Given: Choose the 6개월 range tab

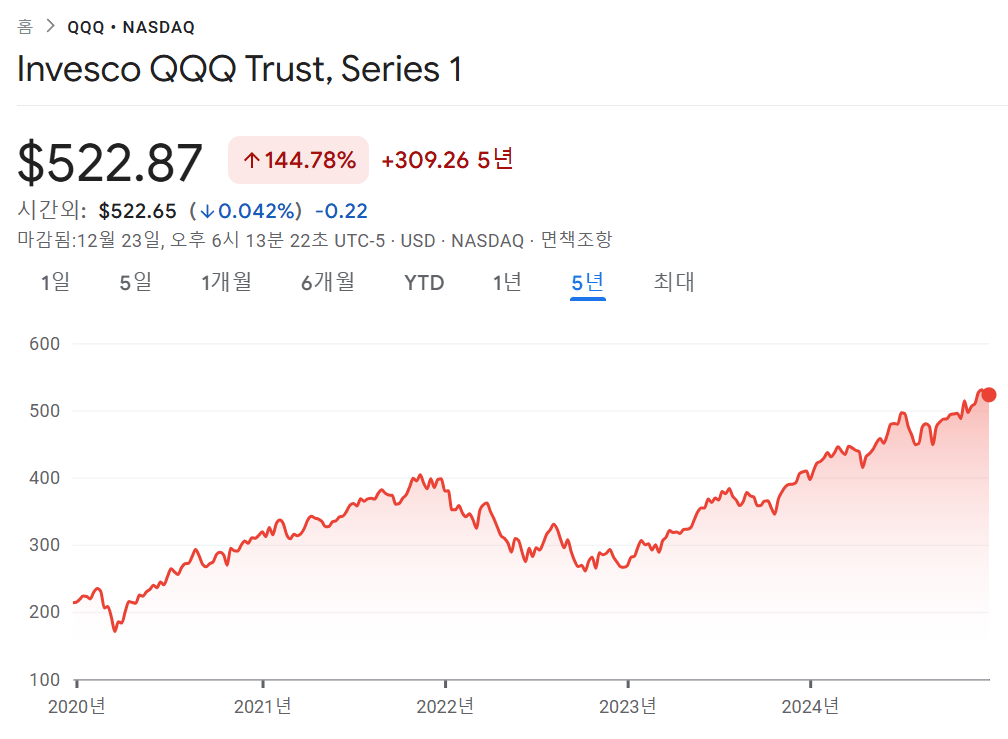Looking at the screenshot, I should [x=328, y=283].
